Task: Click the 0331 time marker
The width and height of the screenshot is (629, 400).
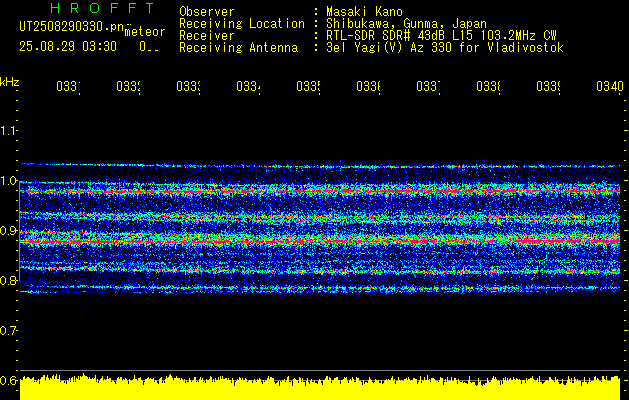Action: [68, 87]
